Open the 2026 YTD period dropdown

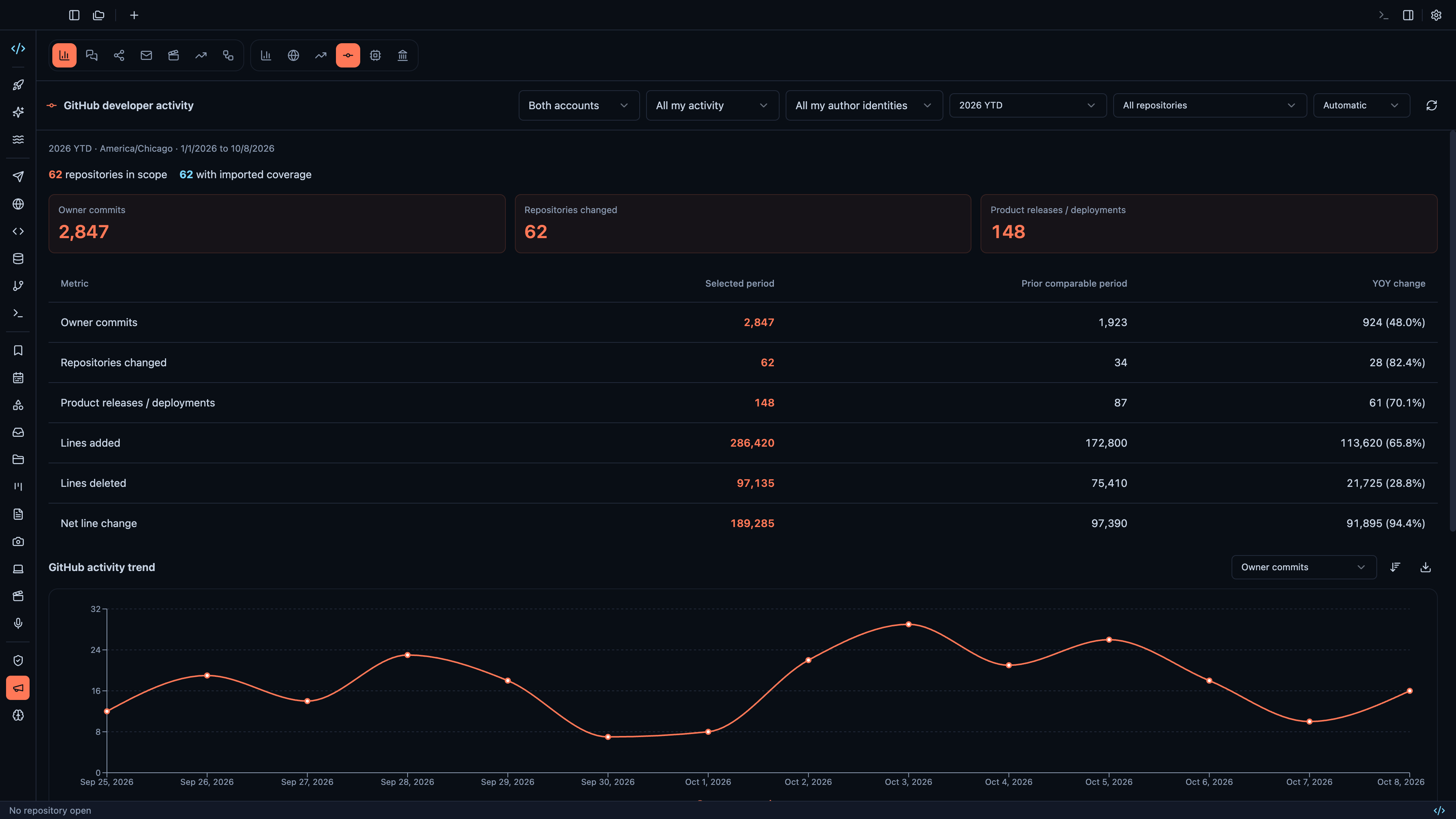[1028, 106]
